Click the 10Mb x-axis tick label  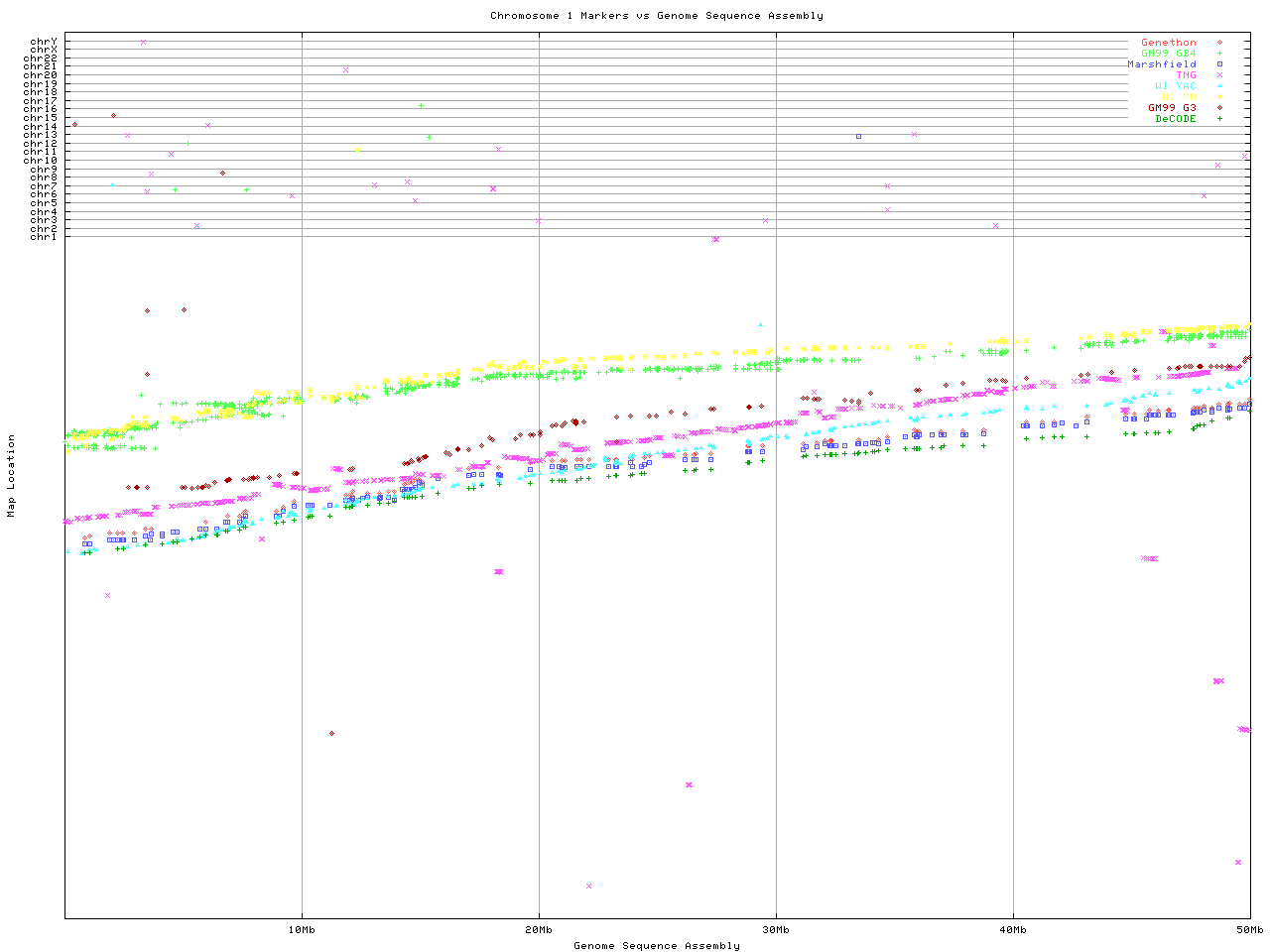(302, 930)
